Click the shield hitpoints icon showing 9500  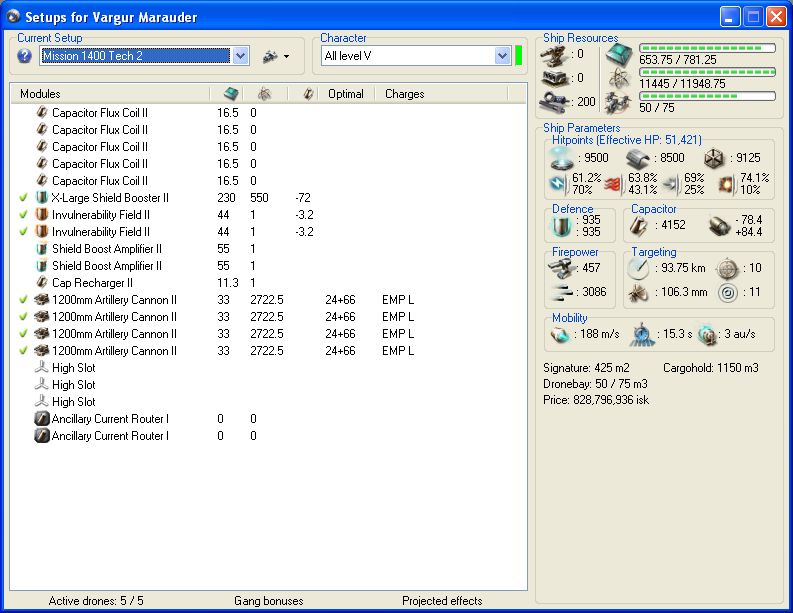click(562, 158)
